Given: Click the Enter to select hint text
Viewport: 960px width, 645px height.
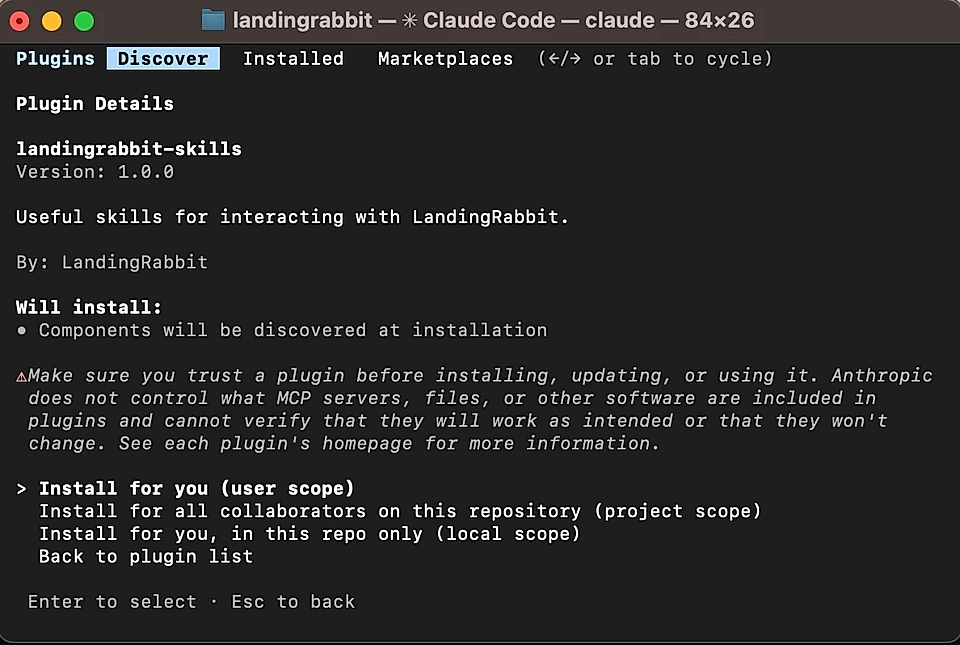Looking at the screenshot, I should [110, 601].
